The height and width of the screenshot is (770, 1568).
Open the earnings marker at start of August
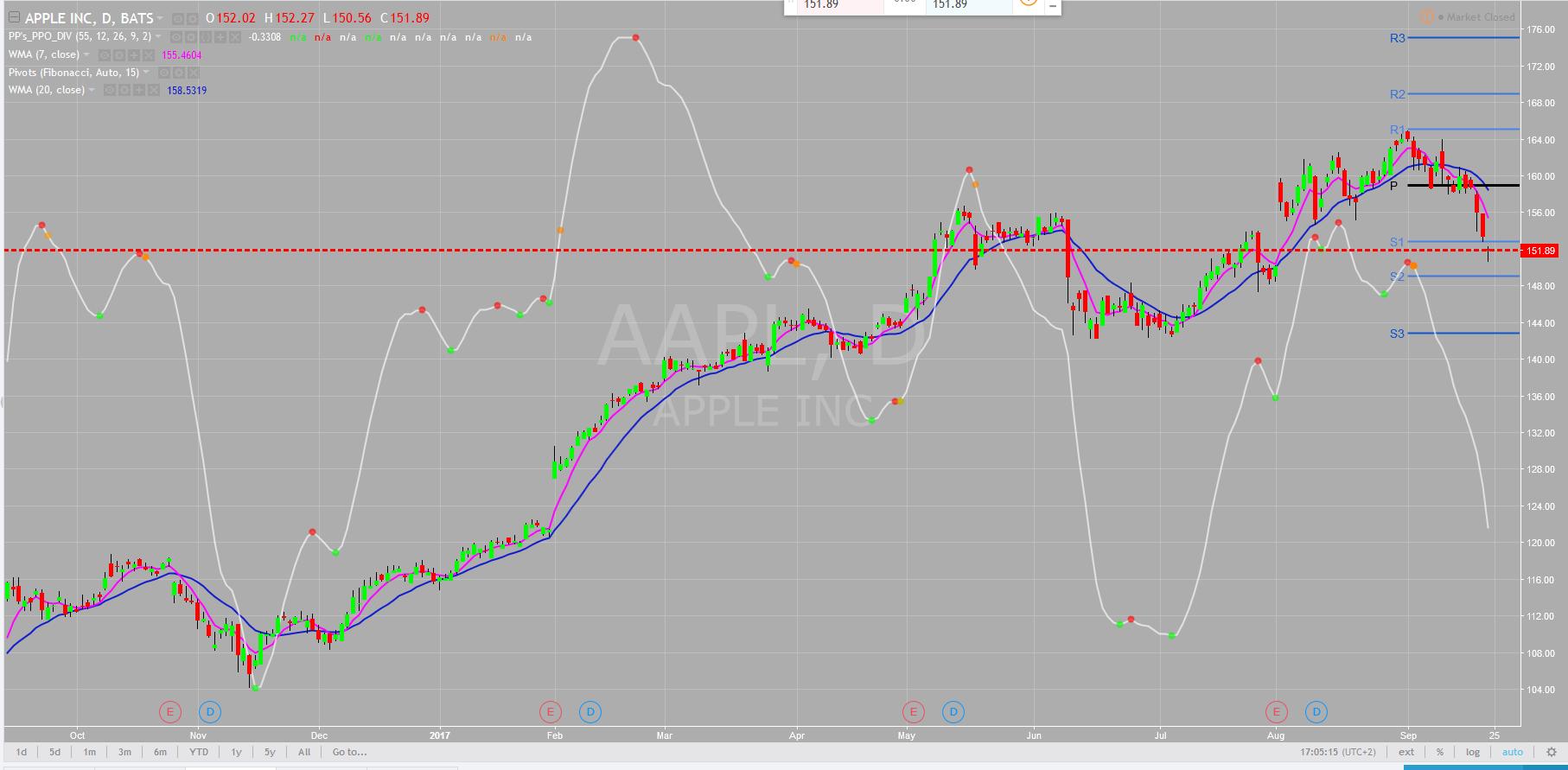point(1276,712)
